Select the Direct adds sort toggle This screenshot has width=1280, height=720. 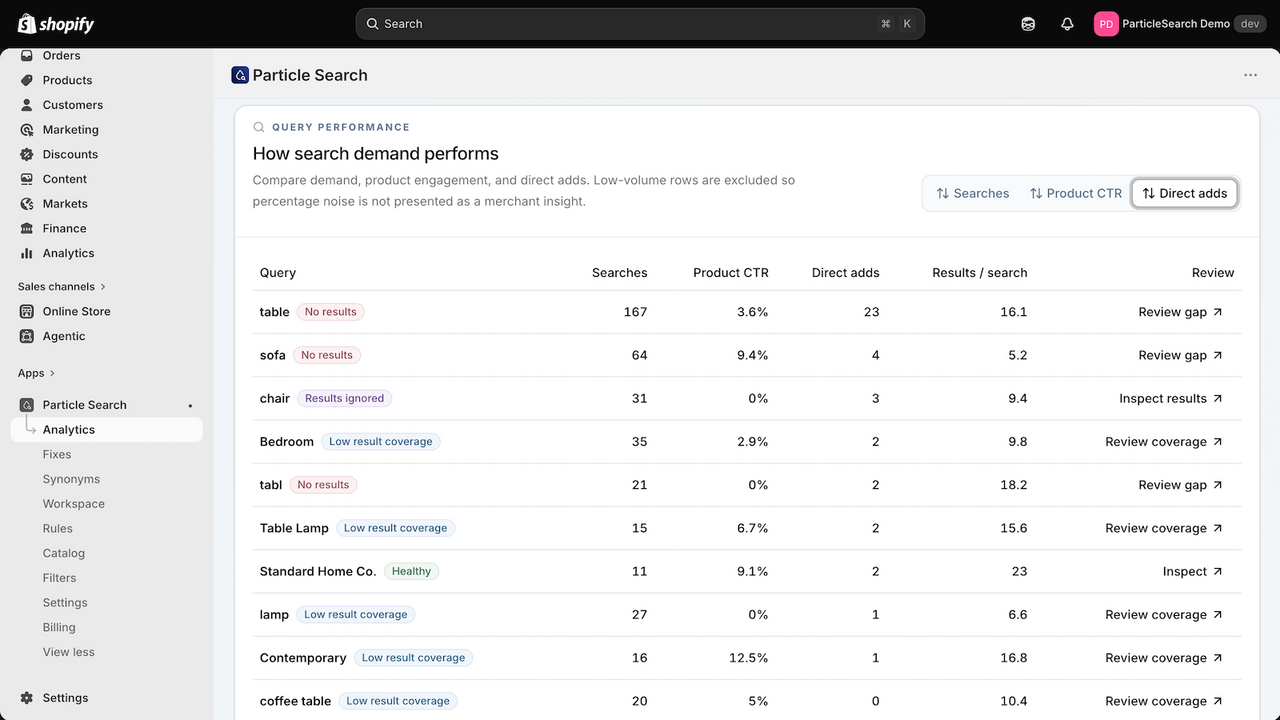pyautogui.click(x=1185, y=193)
